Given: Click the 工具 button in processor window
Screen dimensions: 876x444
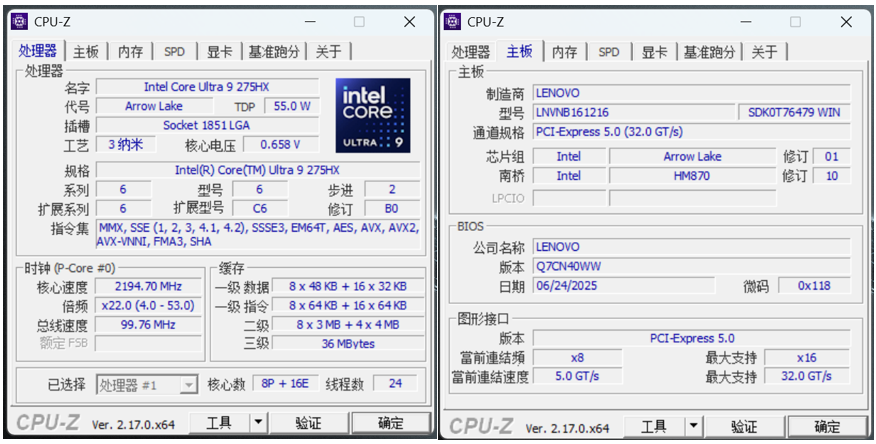Looking at the screenshot, I should [219, 423].
